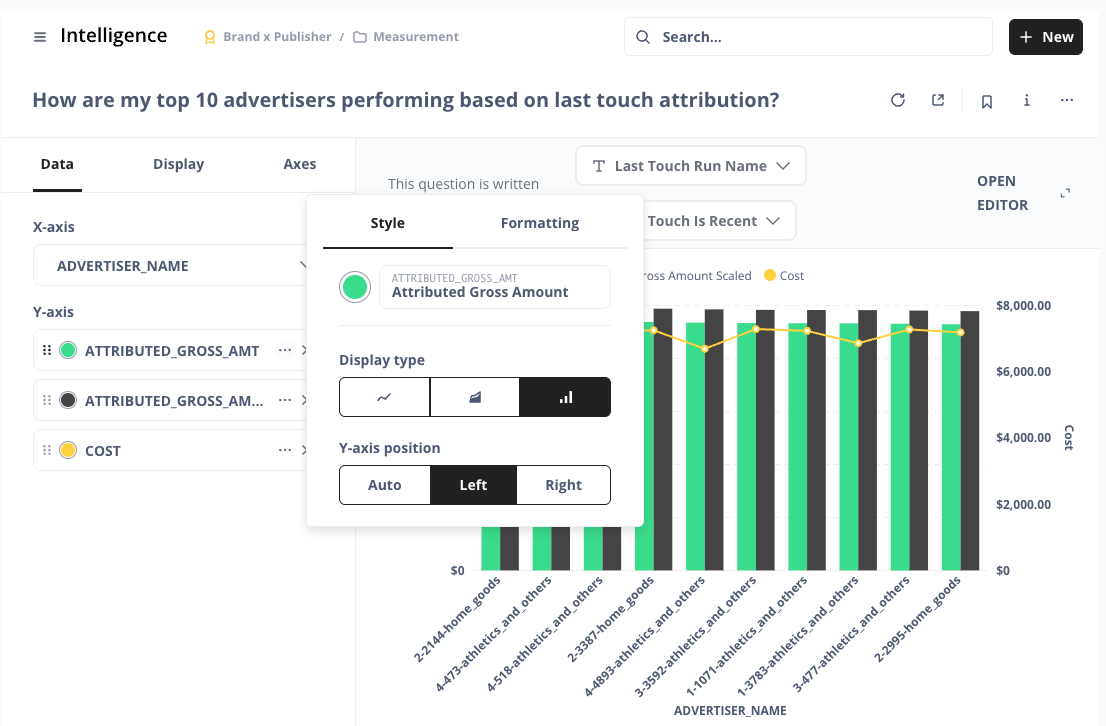Select bar chart display type
Viewport: 1106px width, 726px height.
click(565, 397)
